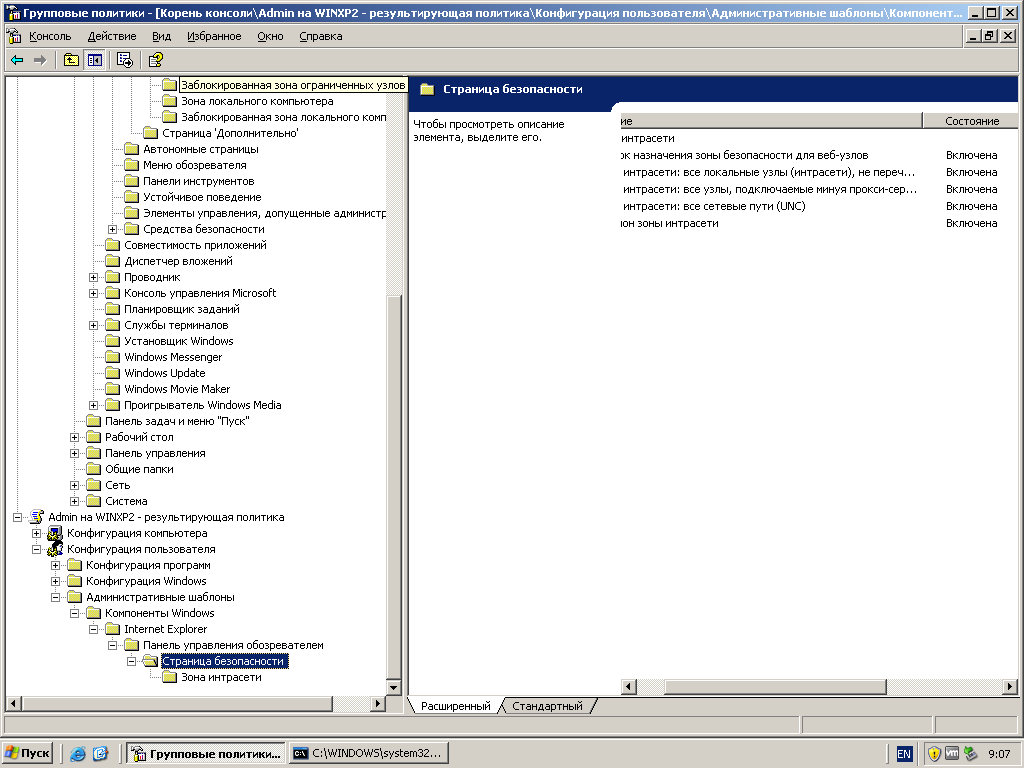Screen dimensions: 1024x768
Task: Select Панели инструментов tree item
Action: 199,181
